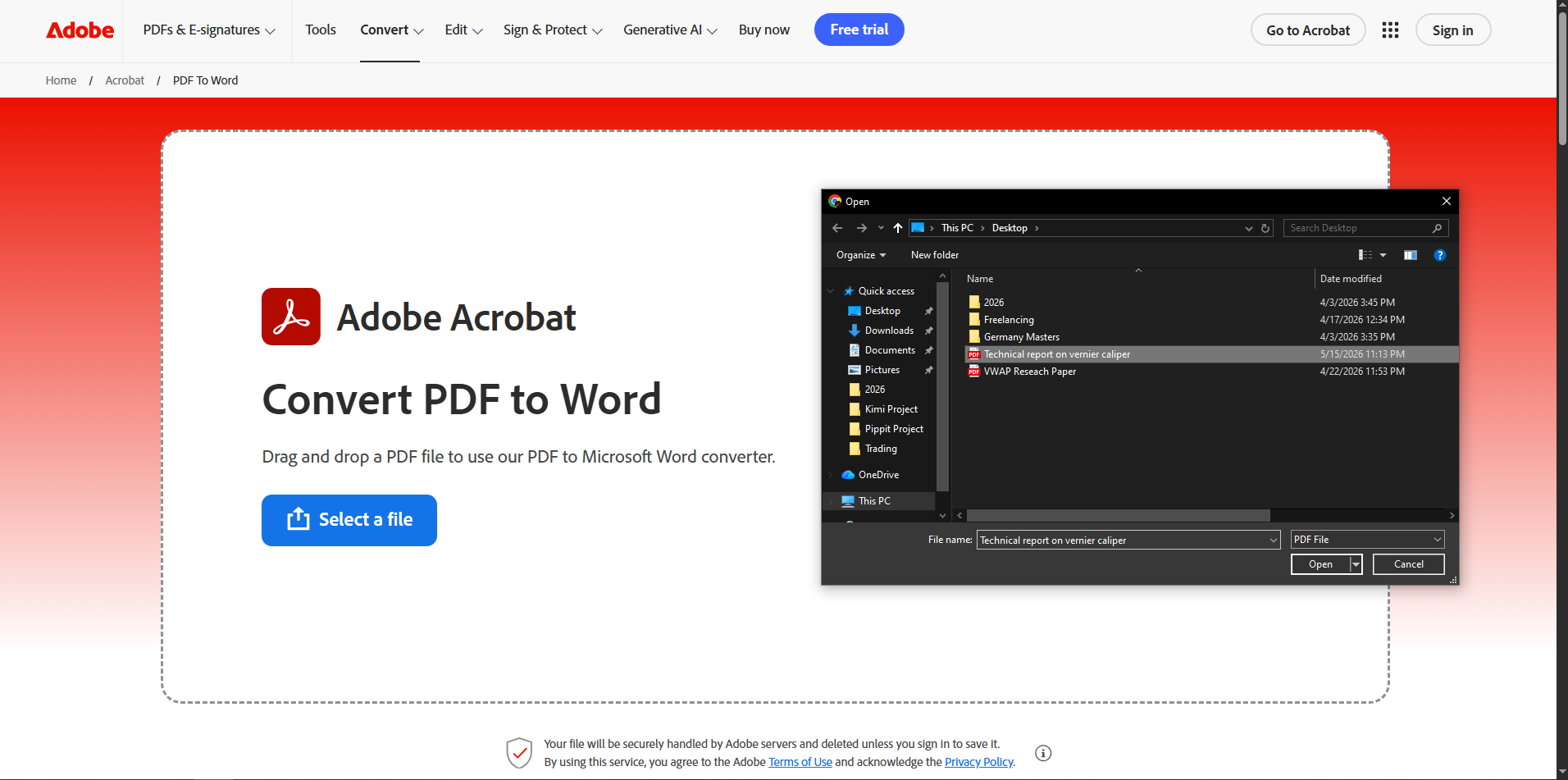This screenshot has width=1568, height=780.
Task: Click the horizontal scrollbar in file list
Action: pos(1119,516)
